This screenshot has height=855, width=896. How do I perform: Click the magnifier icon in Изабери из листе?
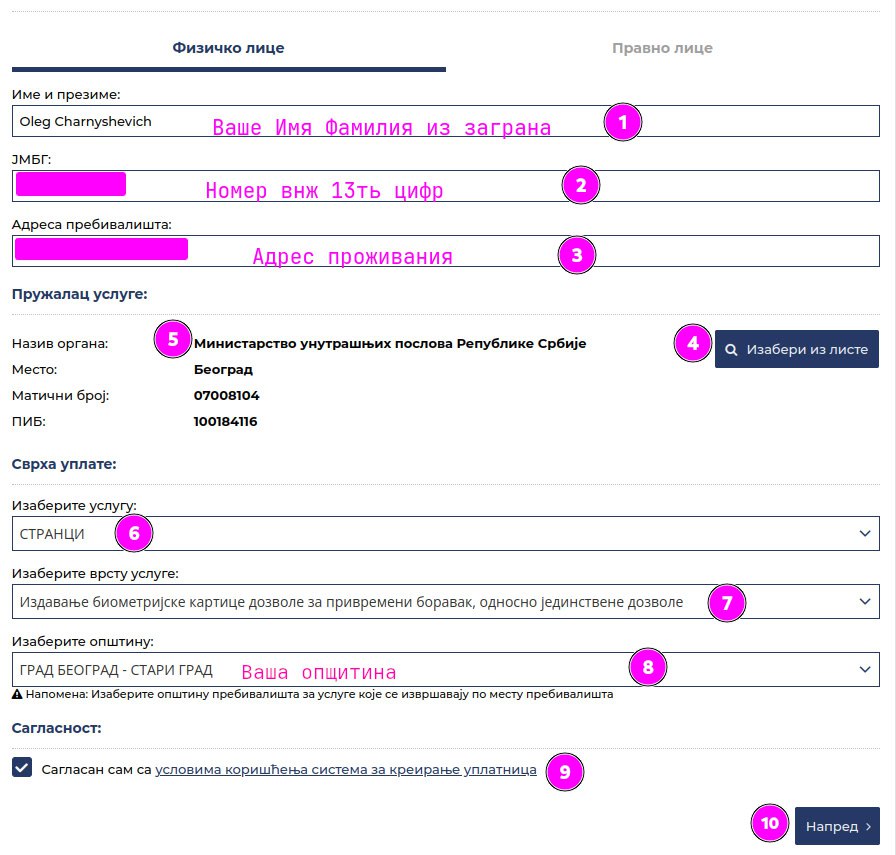pos(732,350)
